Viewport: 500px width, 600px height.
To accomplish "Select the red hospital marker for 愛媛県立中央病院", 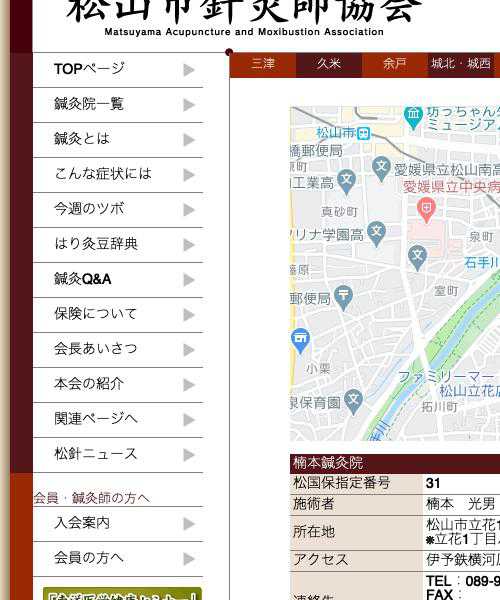I will [426, 209].
